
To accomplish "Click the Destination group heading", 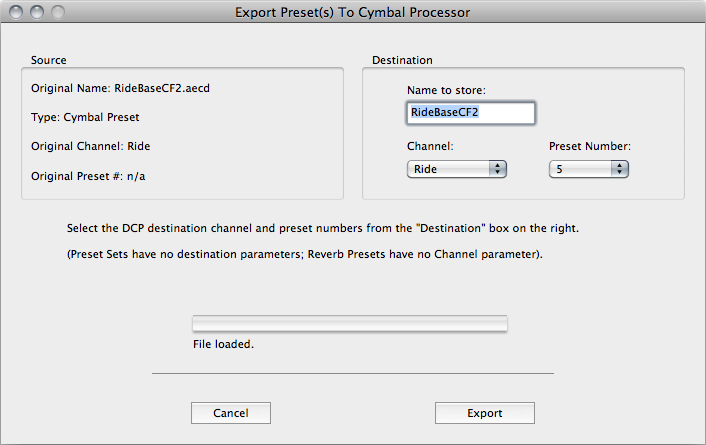I will [x=402, y=60].
